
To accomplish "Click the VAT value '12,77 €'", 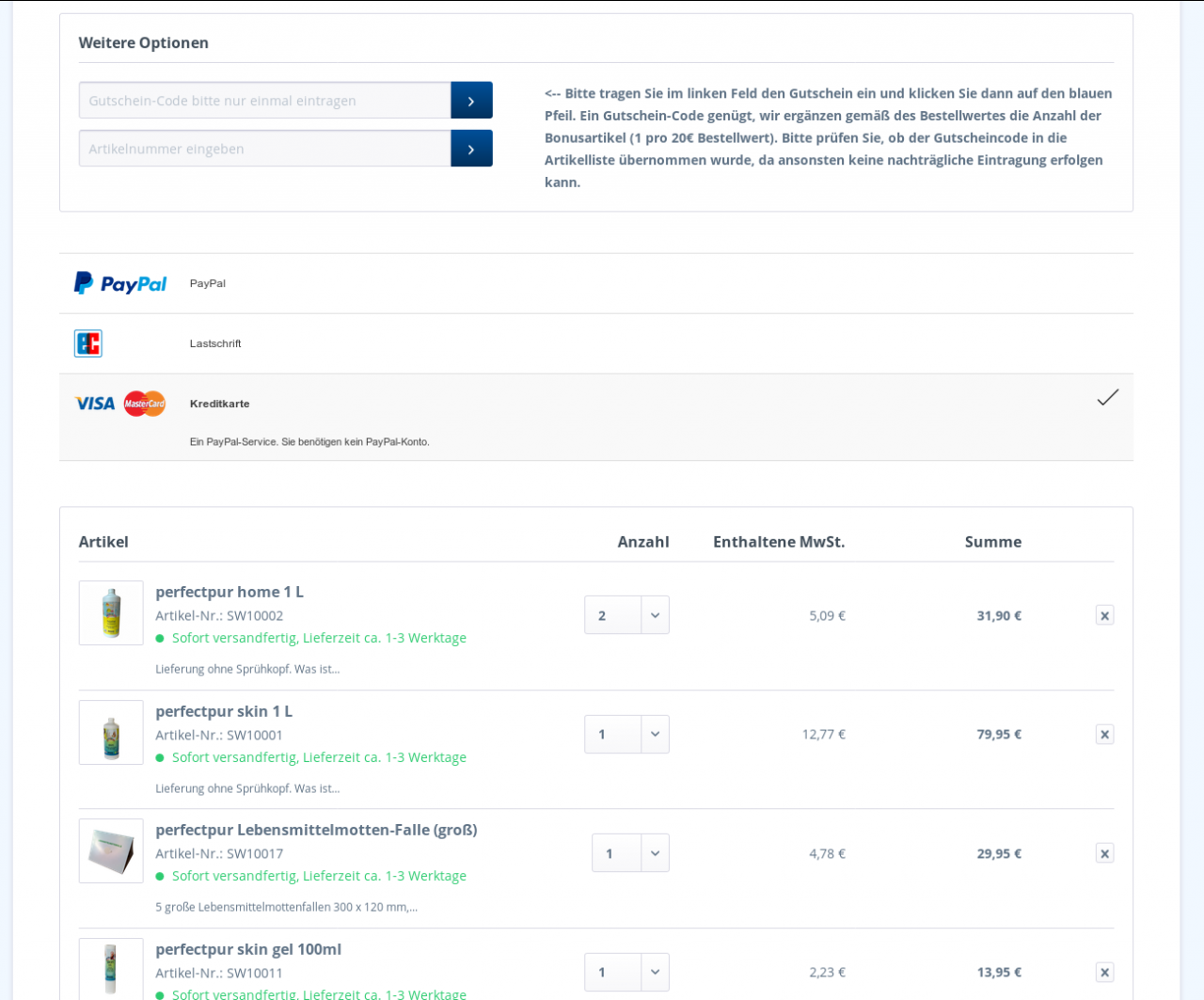I will [824, 734].
